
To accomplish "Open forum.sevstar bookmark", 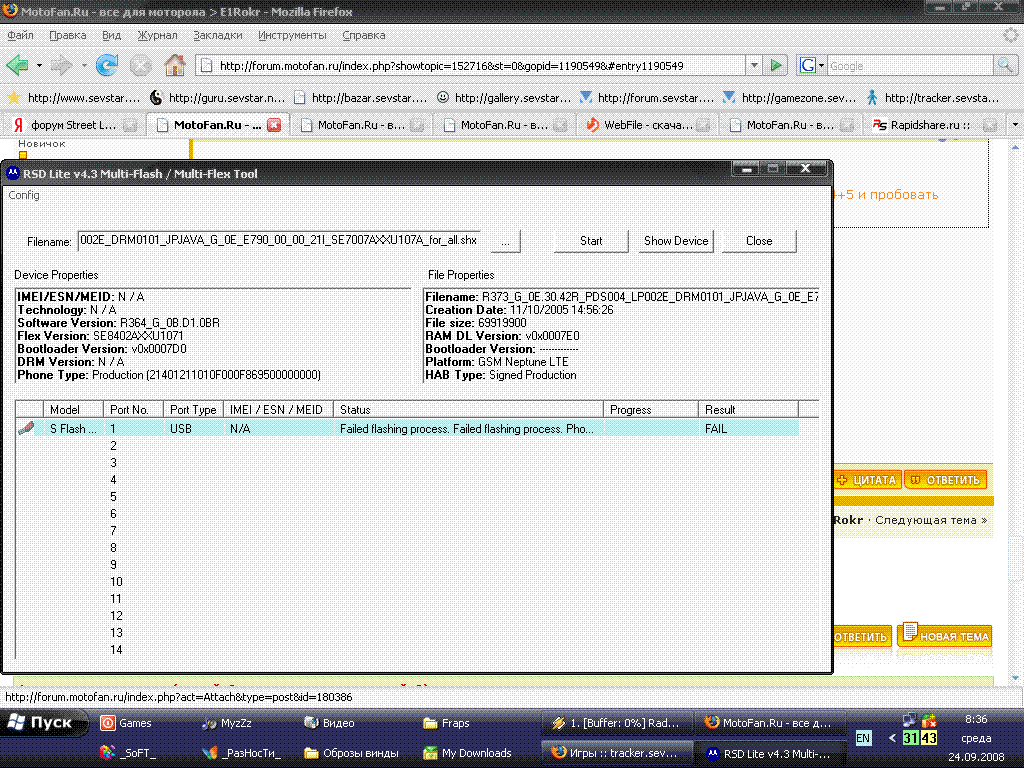I will 647,98.
